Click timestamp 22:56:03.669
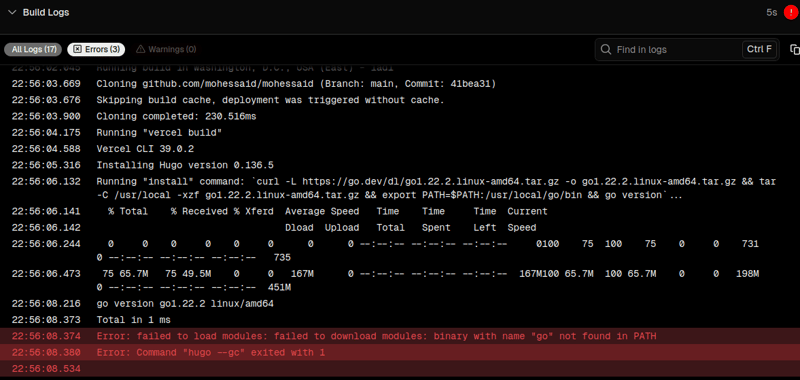The width and height of the screenshot is (800, 380). pos(46,84)
